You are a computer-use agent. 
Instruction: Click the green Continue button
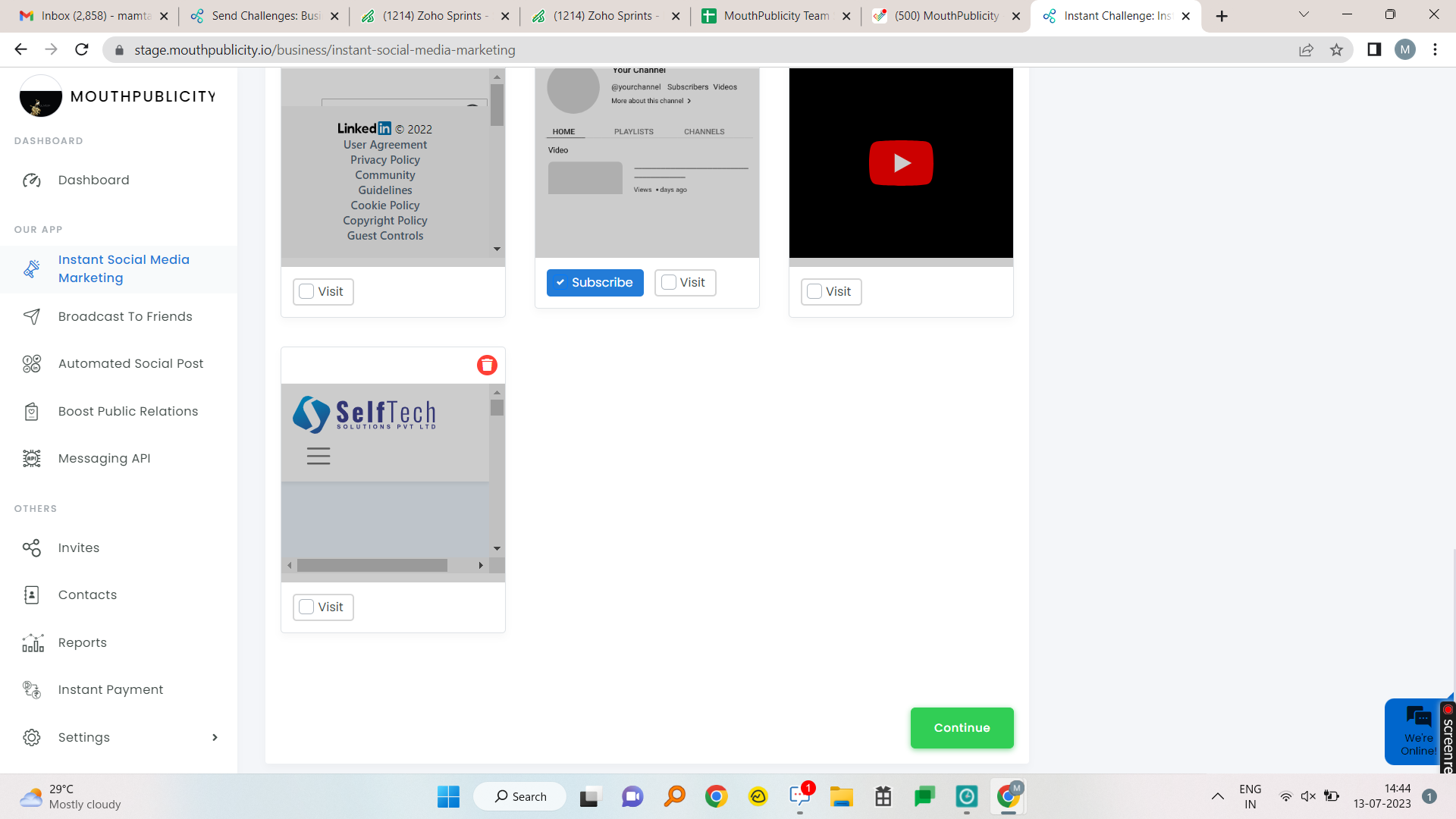pos(962,728)
